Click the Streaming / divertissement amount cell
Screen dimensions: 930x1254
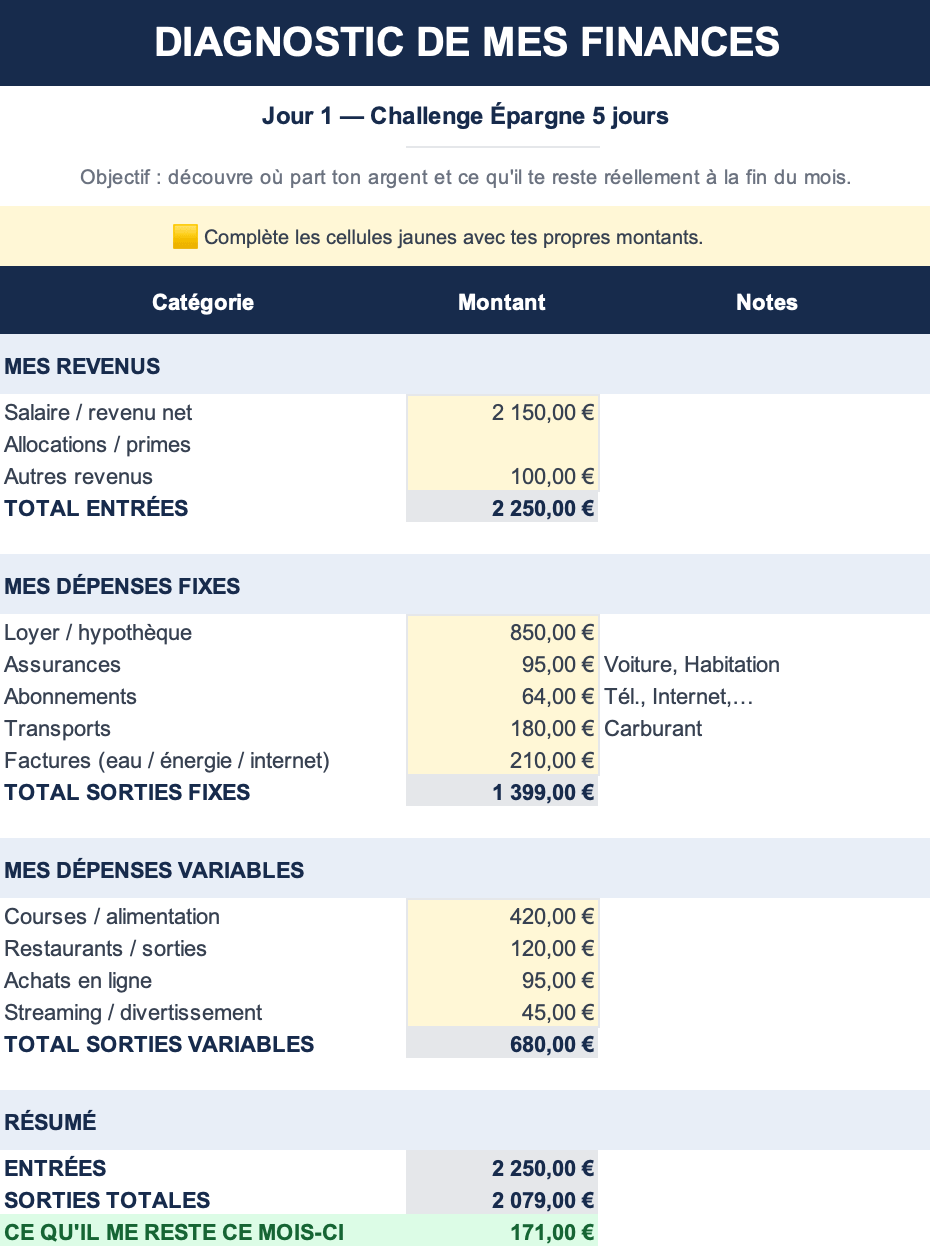[502, 1012]
